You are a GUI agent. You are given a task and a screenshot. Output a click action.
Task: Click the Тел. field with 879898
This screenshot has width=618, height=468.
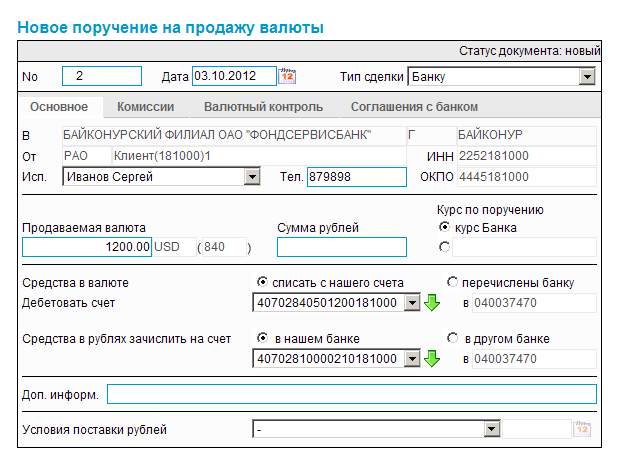click(x=357, y=177)
